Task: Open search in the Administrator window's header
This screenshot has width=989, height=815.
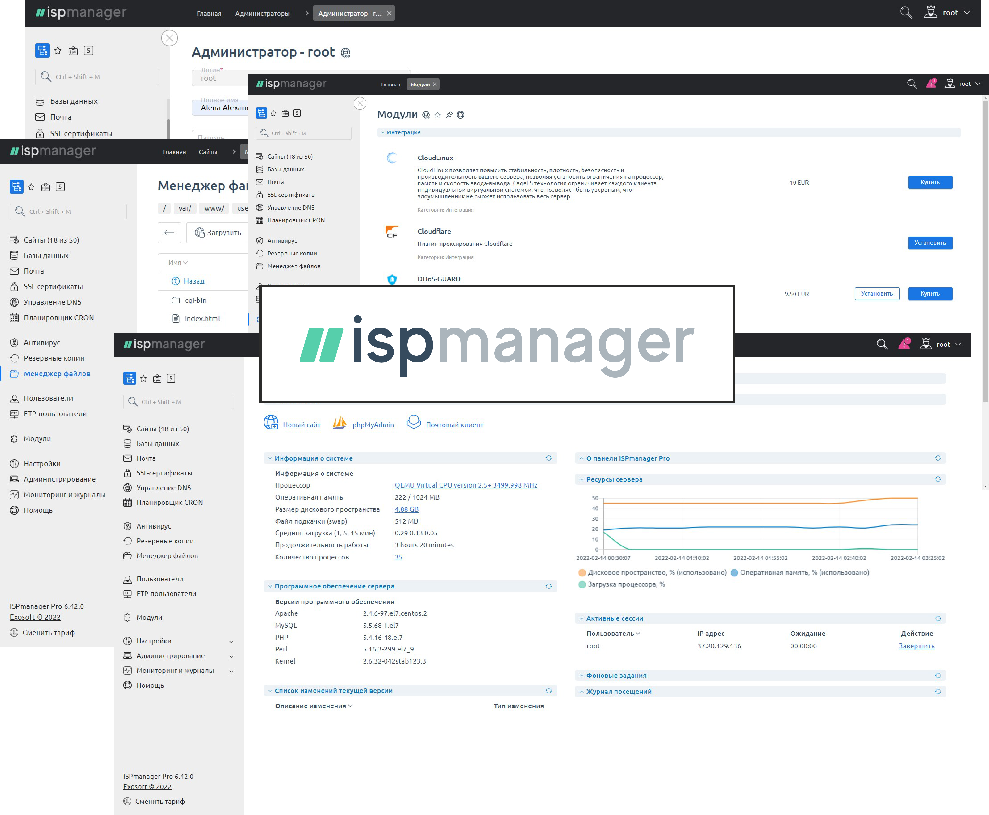Action: [906, 13]
